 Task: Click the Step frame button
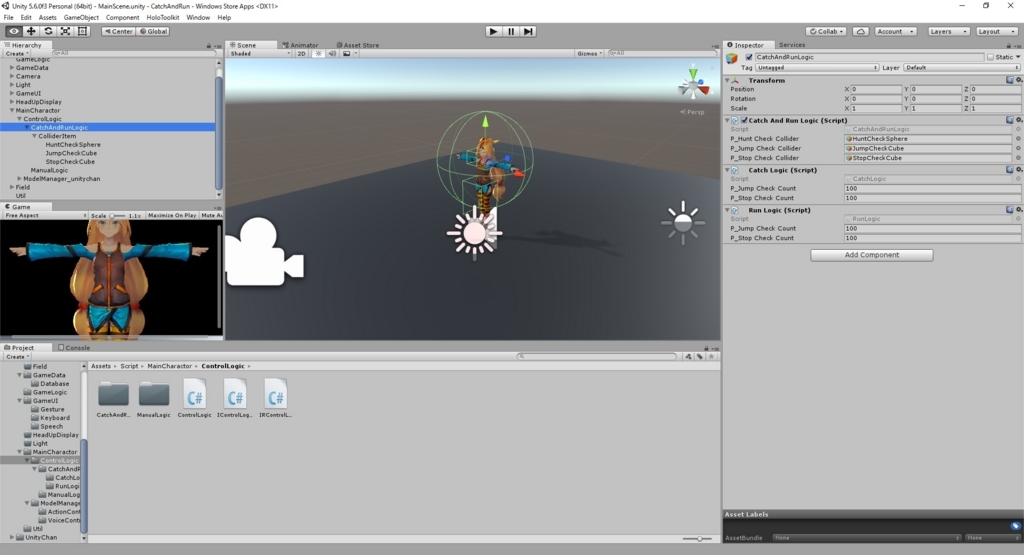[528, 31]
